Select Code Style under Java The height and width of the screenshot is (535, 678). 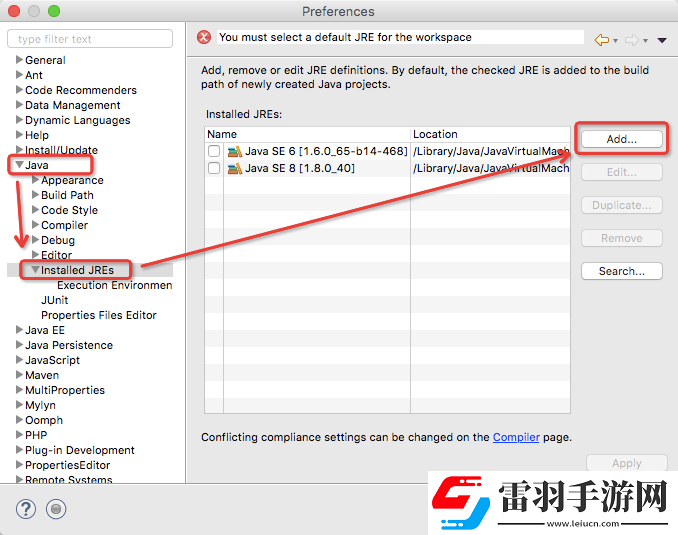click(69, 210)
